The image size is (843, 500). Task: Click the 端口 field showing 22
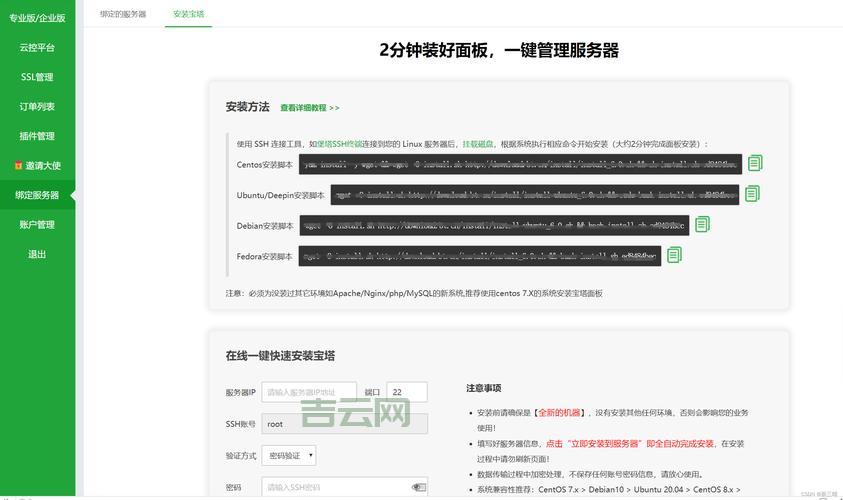[407, 392]
